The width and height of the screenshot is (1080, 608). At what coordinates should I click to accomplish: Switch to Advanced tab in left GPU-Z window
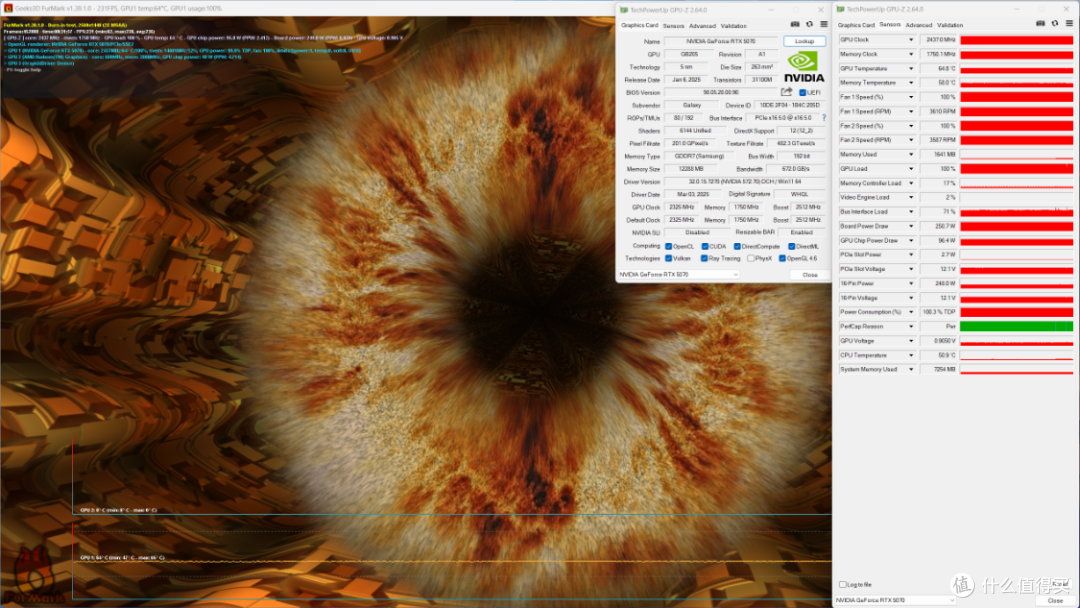point(702,26)
